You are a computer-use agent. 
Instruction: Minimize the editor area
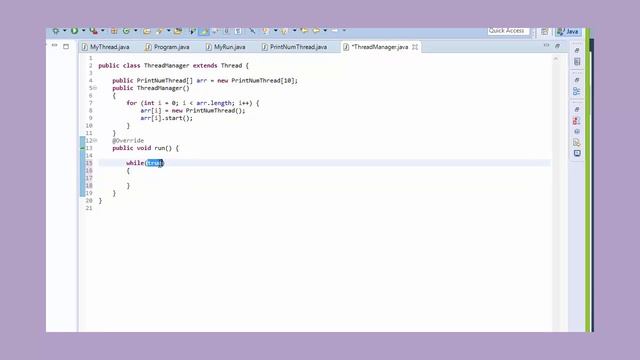tap(546, 46)
